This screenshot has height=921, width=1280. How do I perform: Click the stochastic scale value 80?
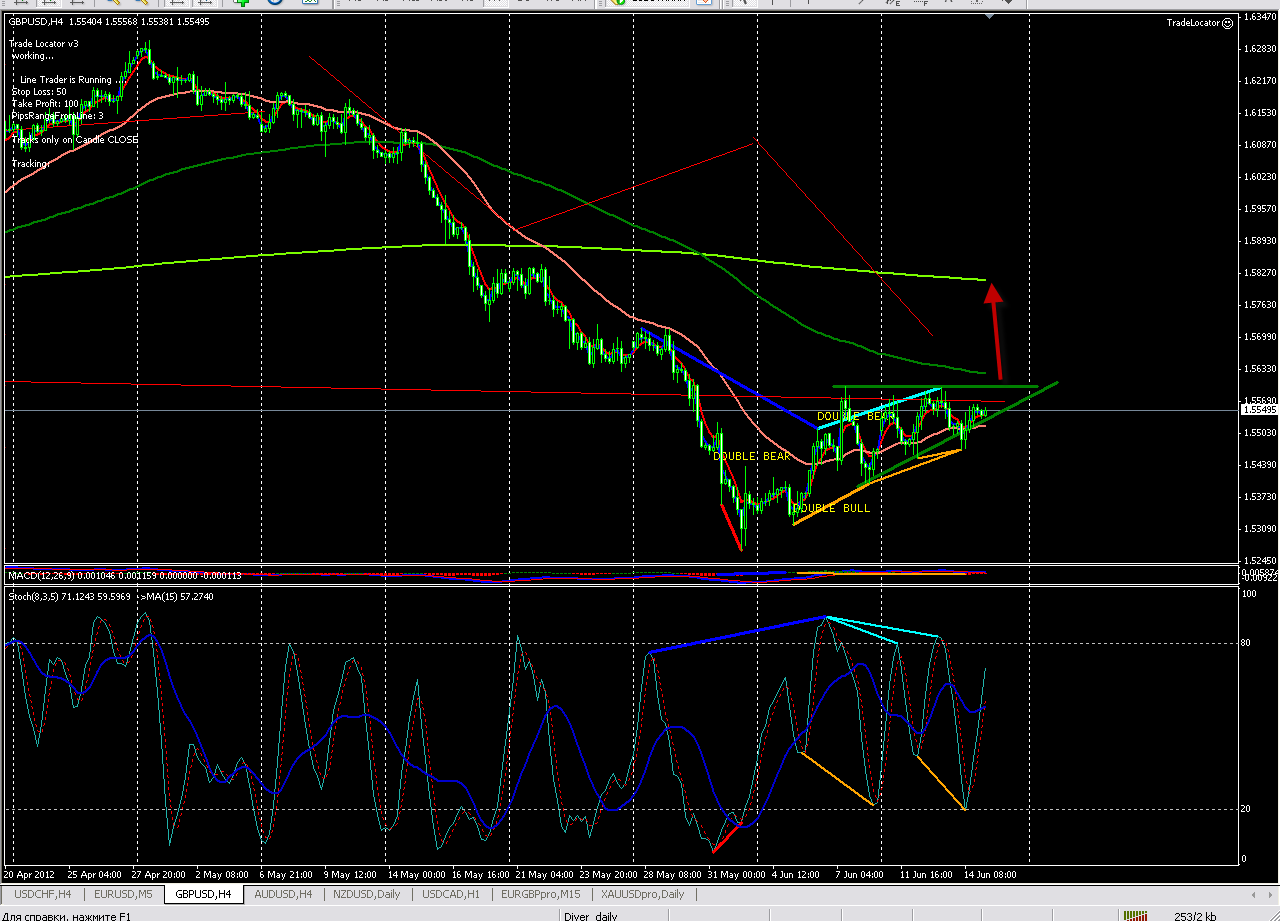(1246, 643)
